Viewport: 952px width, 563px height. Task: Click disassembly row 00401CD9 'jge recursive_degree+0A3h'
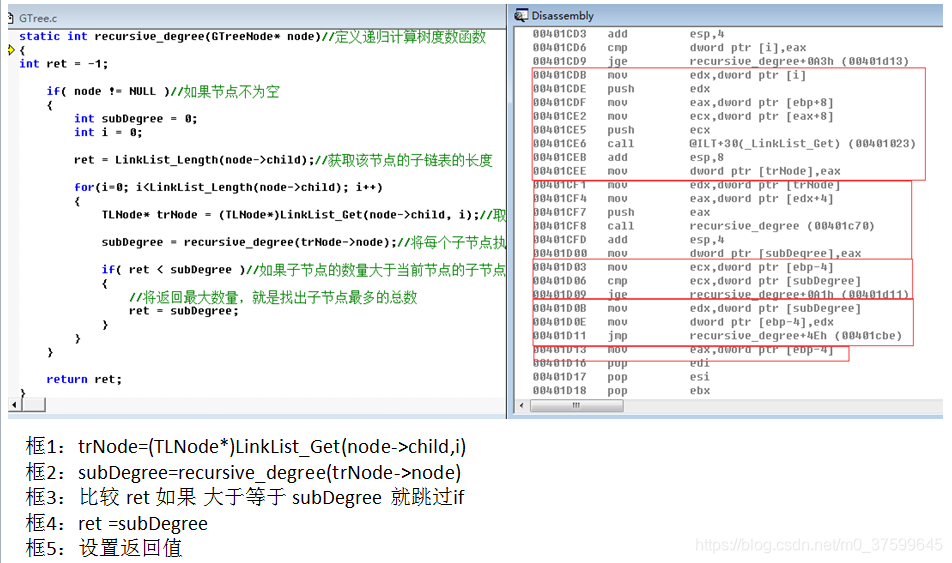point(721,61)
